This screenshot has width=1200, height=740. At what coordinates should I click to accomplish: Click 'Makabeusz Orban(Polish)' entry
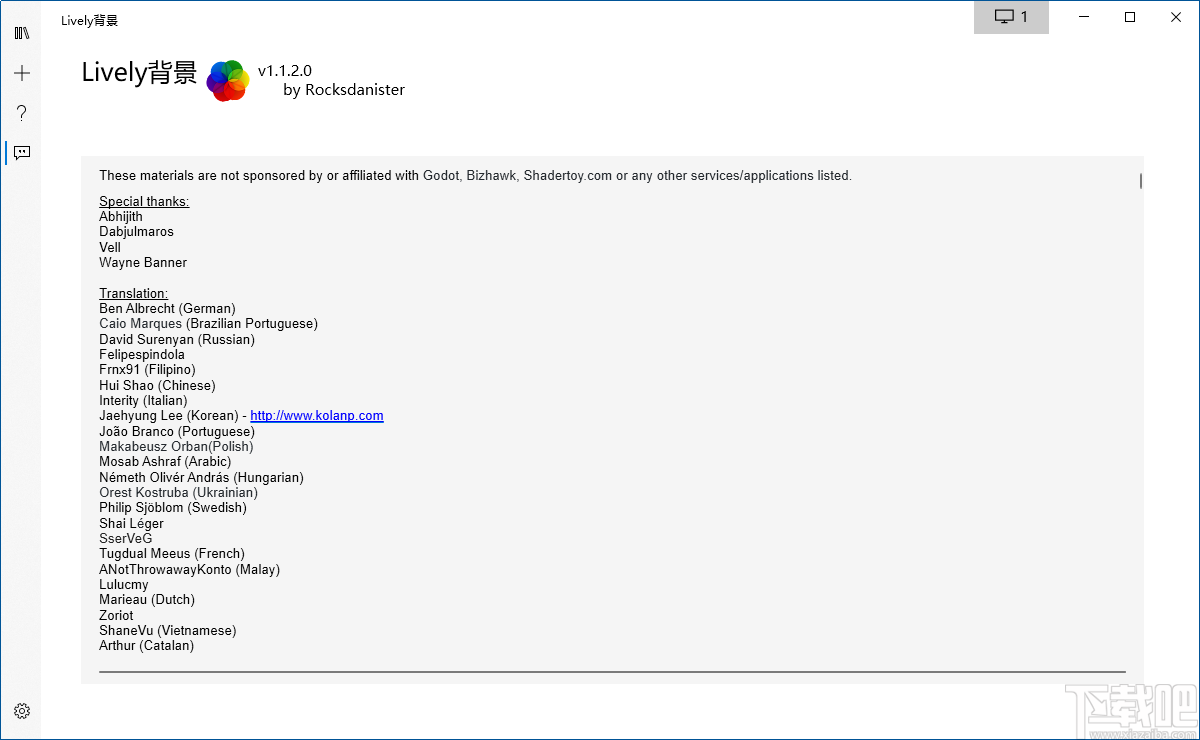tap(176, 446)
